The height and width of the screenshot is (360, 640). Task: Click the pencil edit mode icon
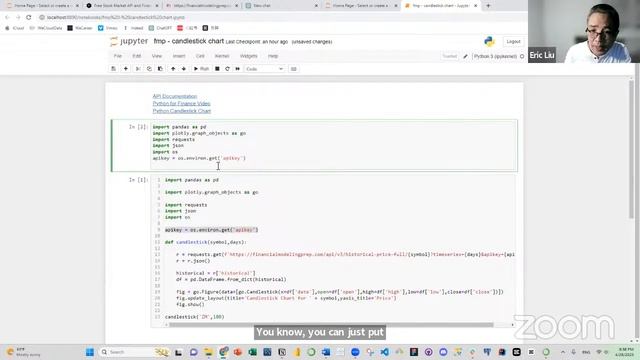(x=465, y=56)
